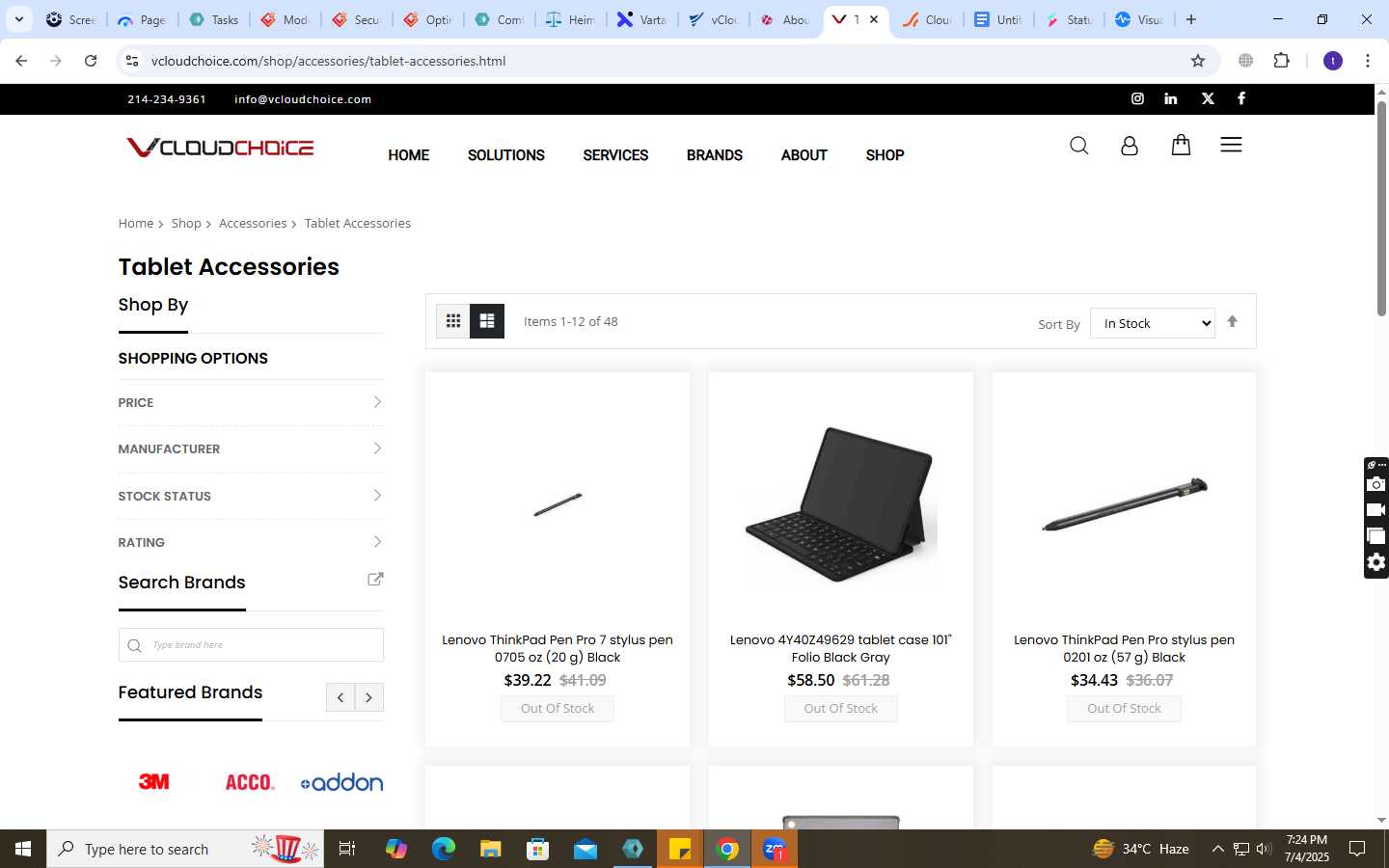This screenshot has height=868, width=1389.
Task: Click the screenshot camera icon in side widget
Action: tap(1376, 484)
